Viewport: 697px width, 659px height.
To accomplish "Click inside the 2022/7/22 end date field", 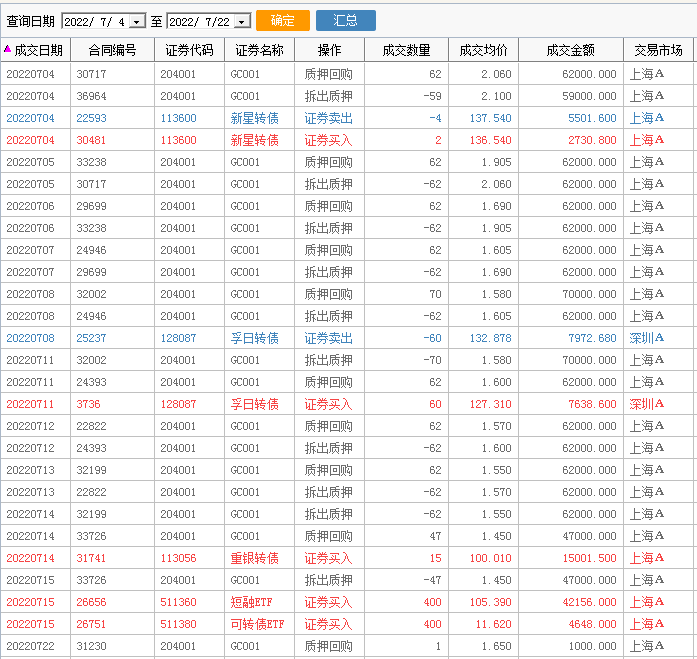I will coord(200,22).
